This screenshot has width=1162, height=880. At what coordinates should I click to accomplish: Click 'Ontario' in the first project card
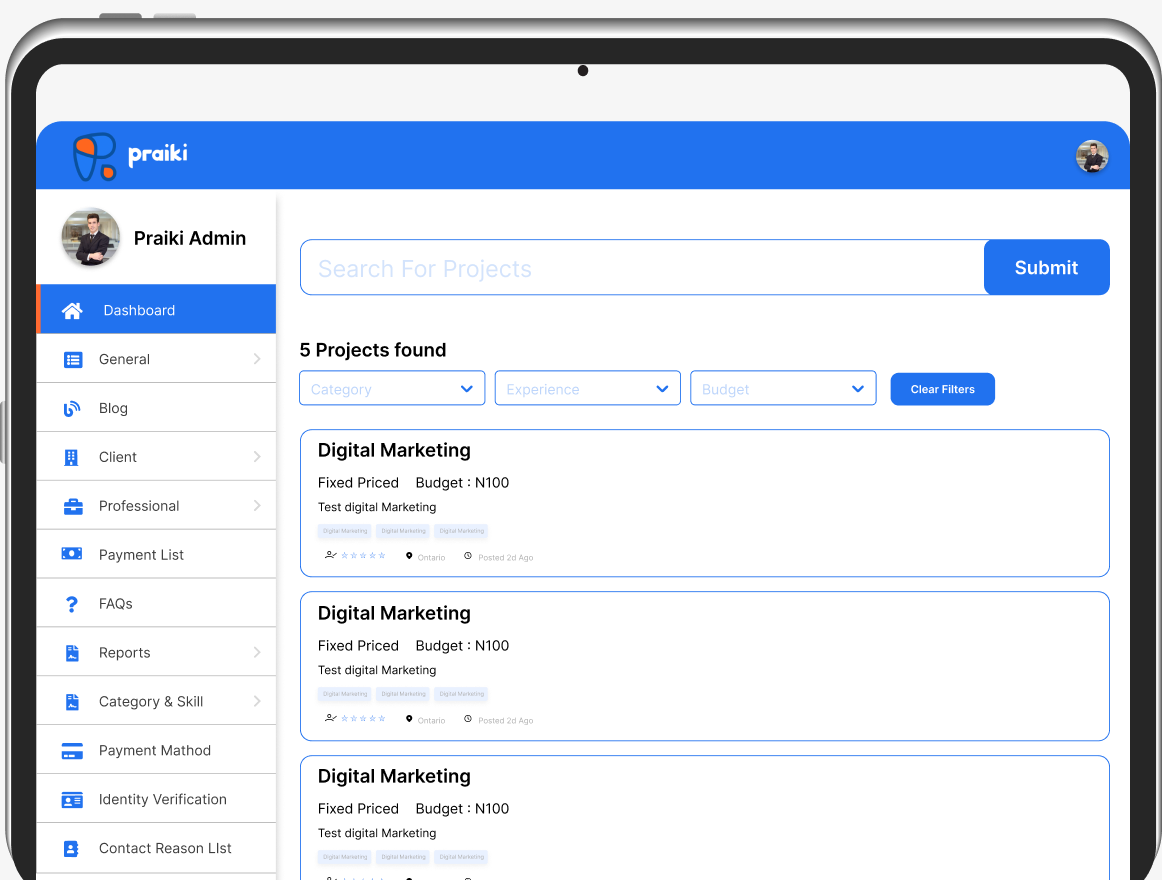pos(431,558)
